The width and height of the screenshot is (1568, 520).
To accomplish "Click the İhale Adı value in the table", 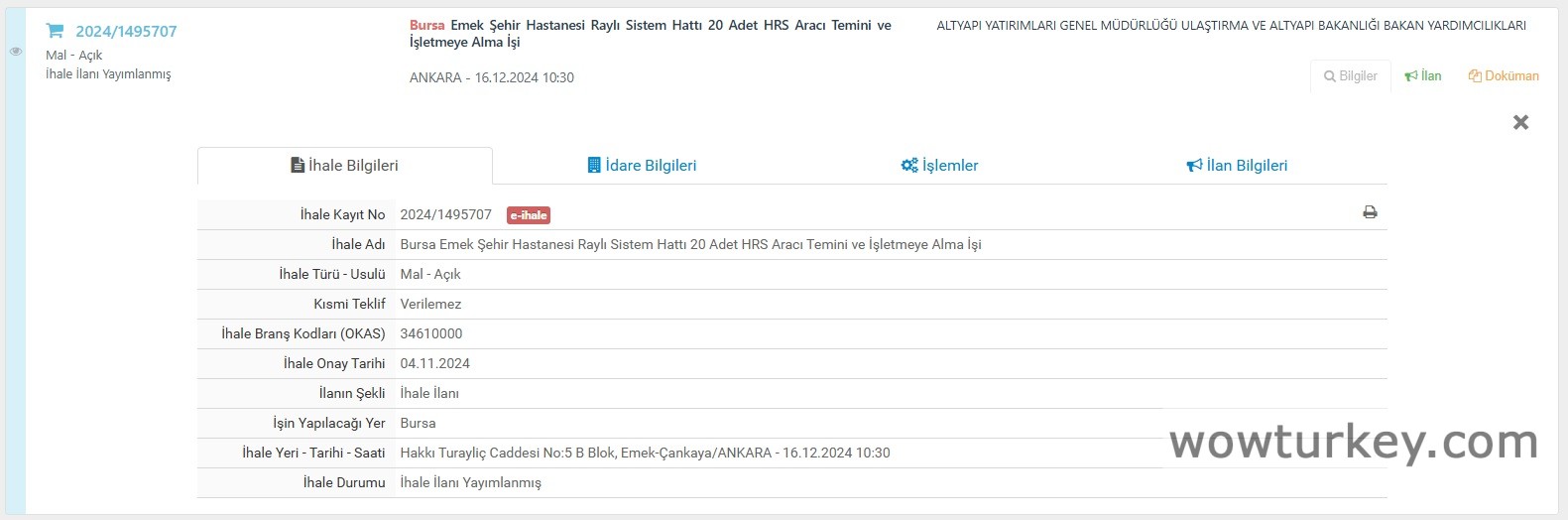I will click(690, 244).
